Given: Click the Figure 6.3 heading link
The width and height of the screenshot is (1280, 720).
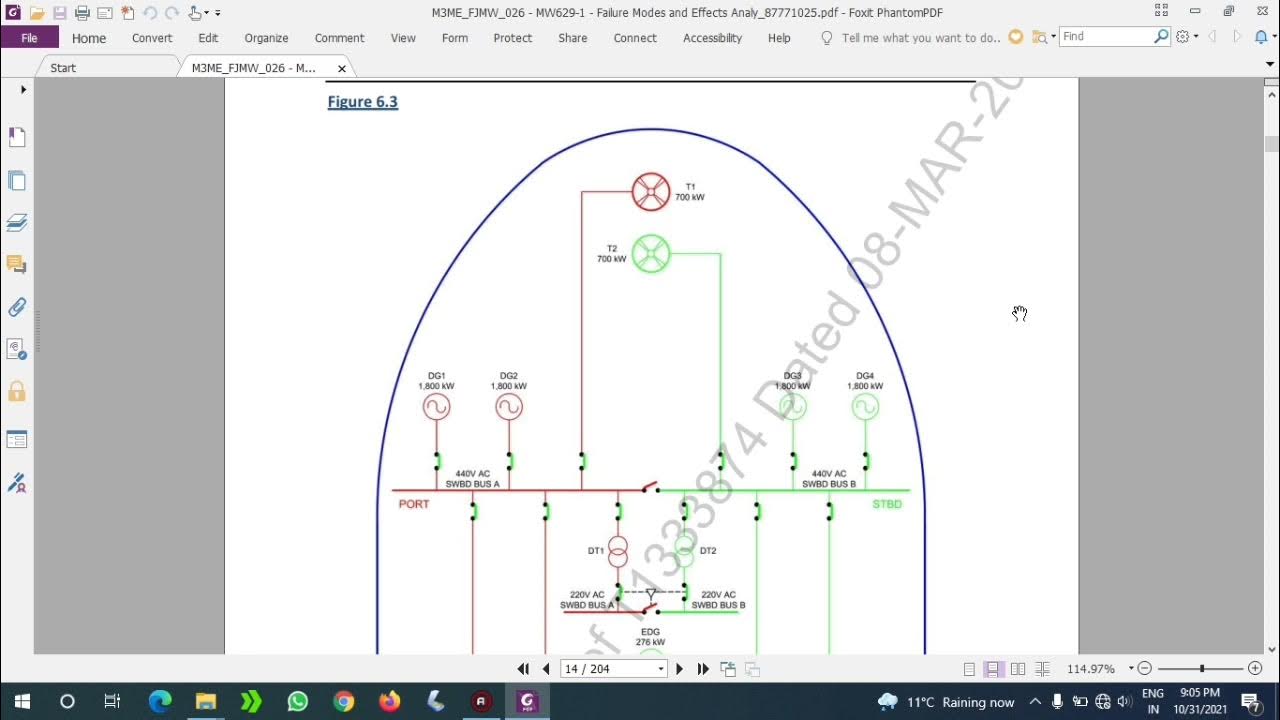Looking at the screenshot, I should click(362, 102).
